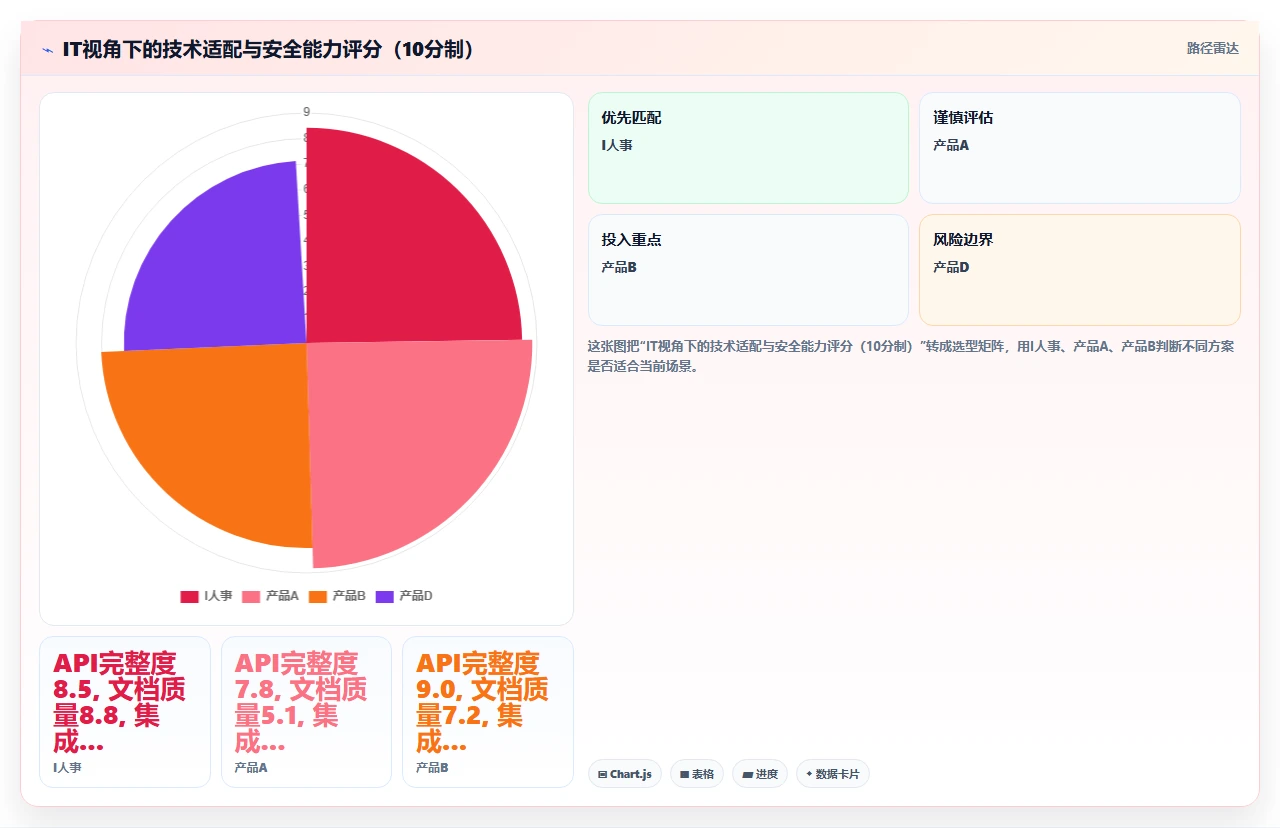Click the 产品D legend label text

point(416,596)
